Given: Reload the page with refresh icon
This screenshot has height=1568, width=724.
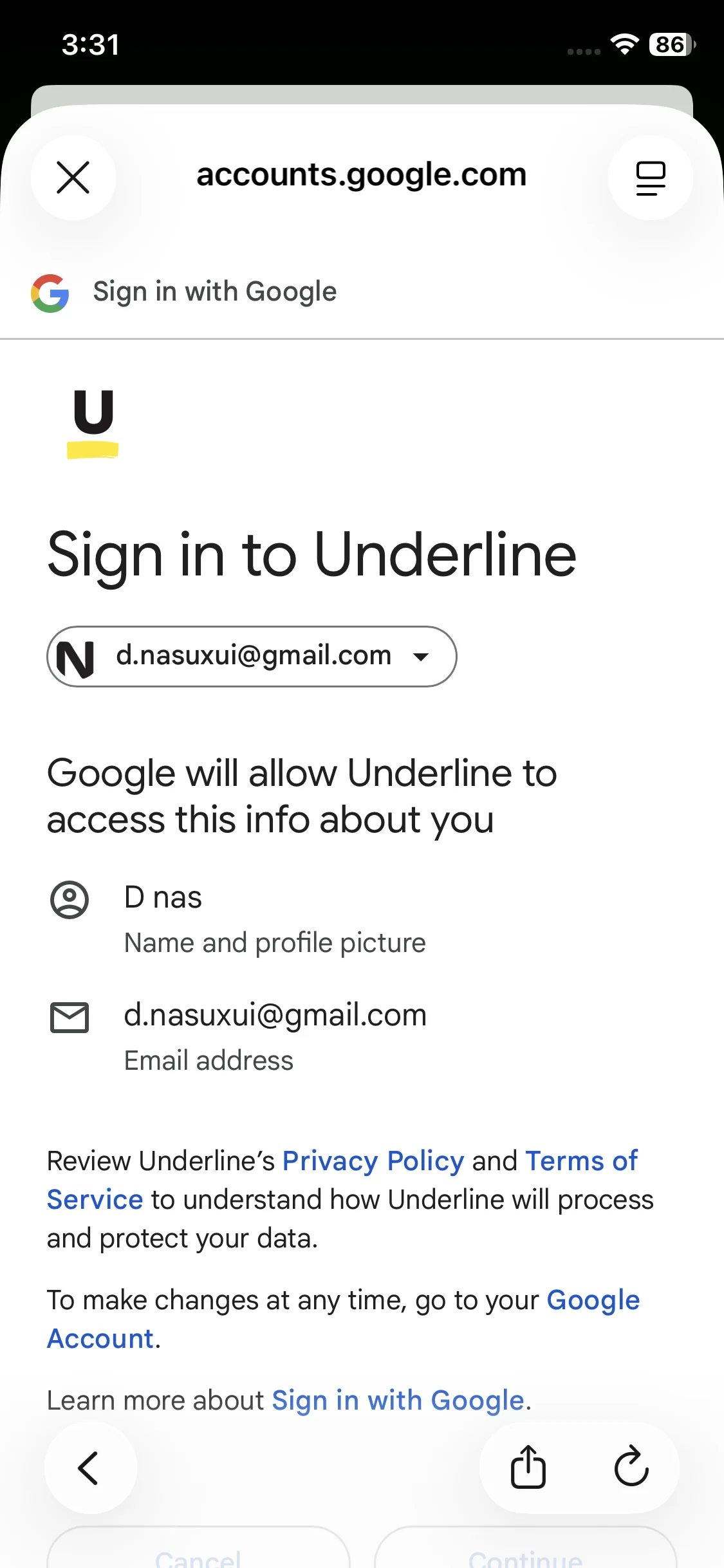Looking at the screenshot, I should pos(631,1468).
